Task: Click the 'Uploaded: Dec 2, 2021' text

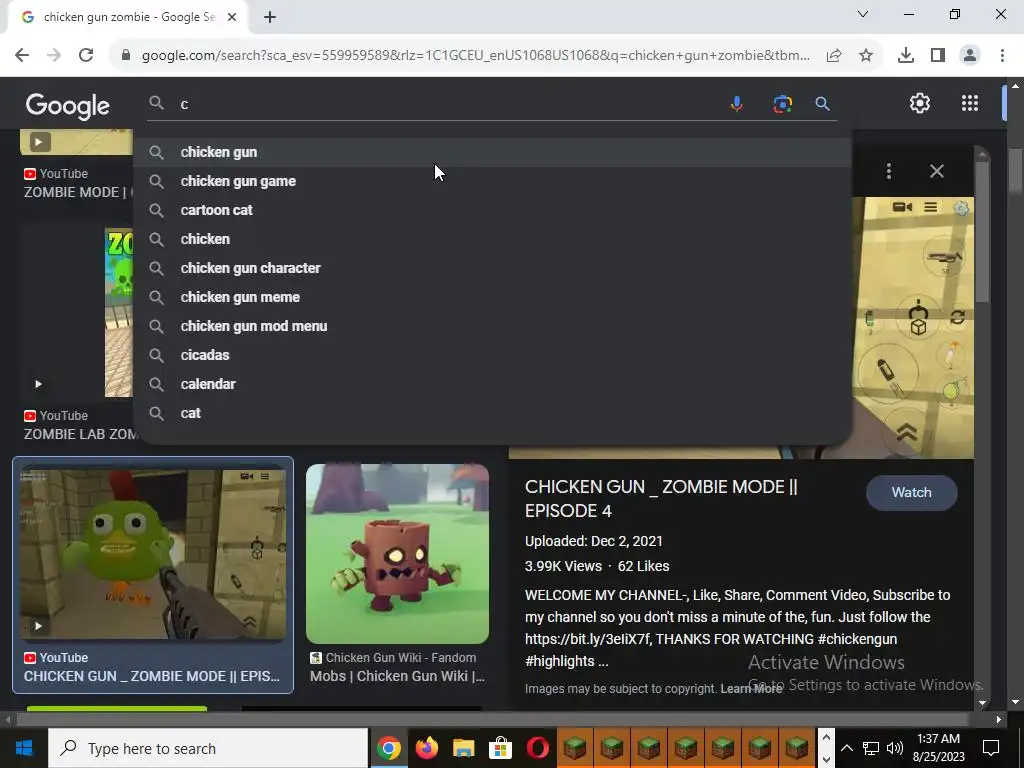Action: click(x=594, y=541)
